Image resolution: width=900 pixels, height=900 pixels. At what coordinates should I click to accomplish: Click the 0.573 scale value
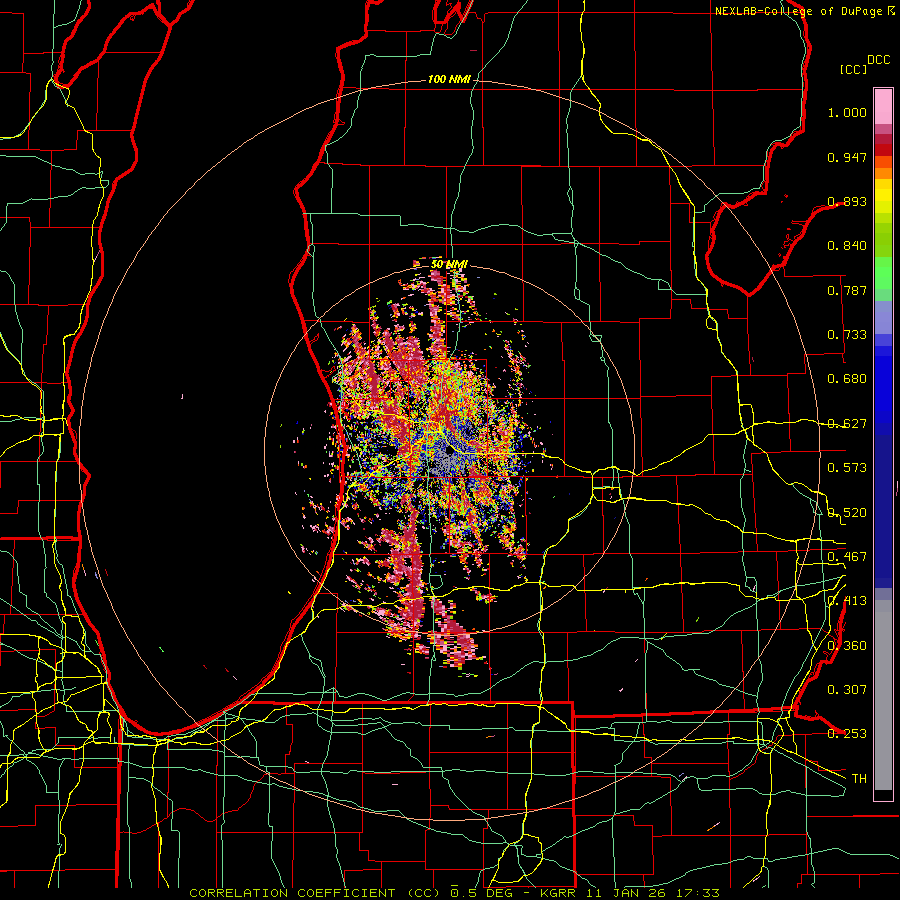(847, 468)
